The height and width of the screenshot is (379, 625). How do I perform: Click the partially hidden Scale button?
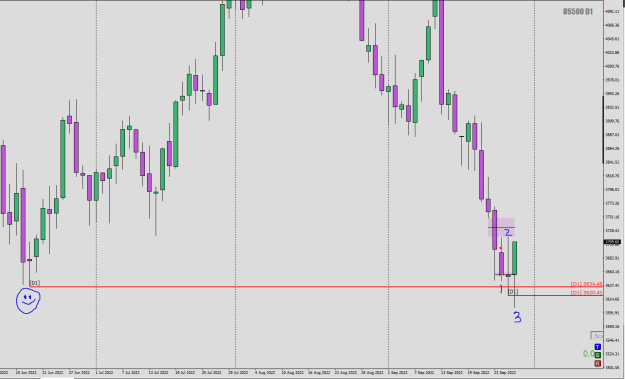597,336
